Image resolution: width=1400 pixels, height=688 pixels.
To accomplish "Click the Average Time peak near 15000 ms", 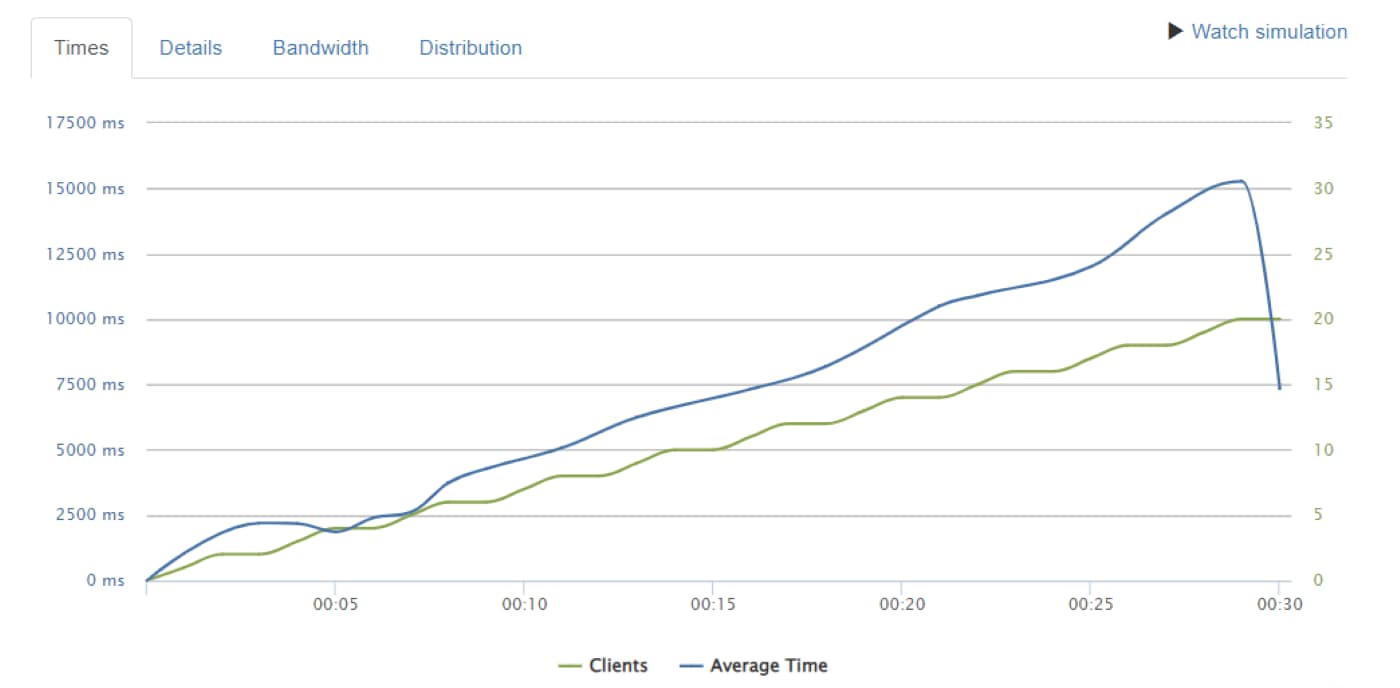I will [x=1240, y=181].
